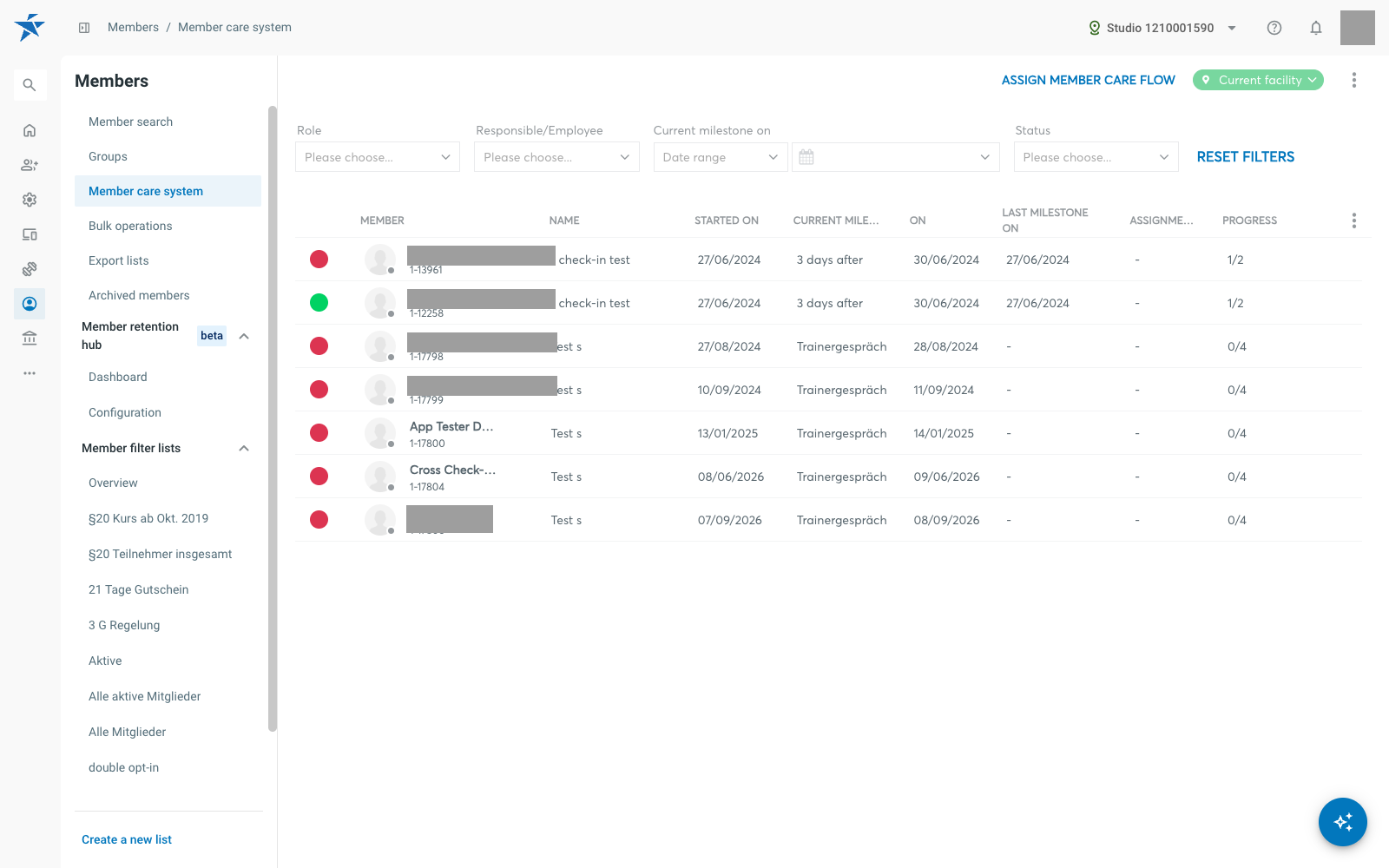
Task: Click the help question mark icon
Action: tap(1274, 28)
